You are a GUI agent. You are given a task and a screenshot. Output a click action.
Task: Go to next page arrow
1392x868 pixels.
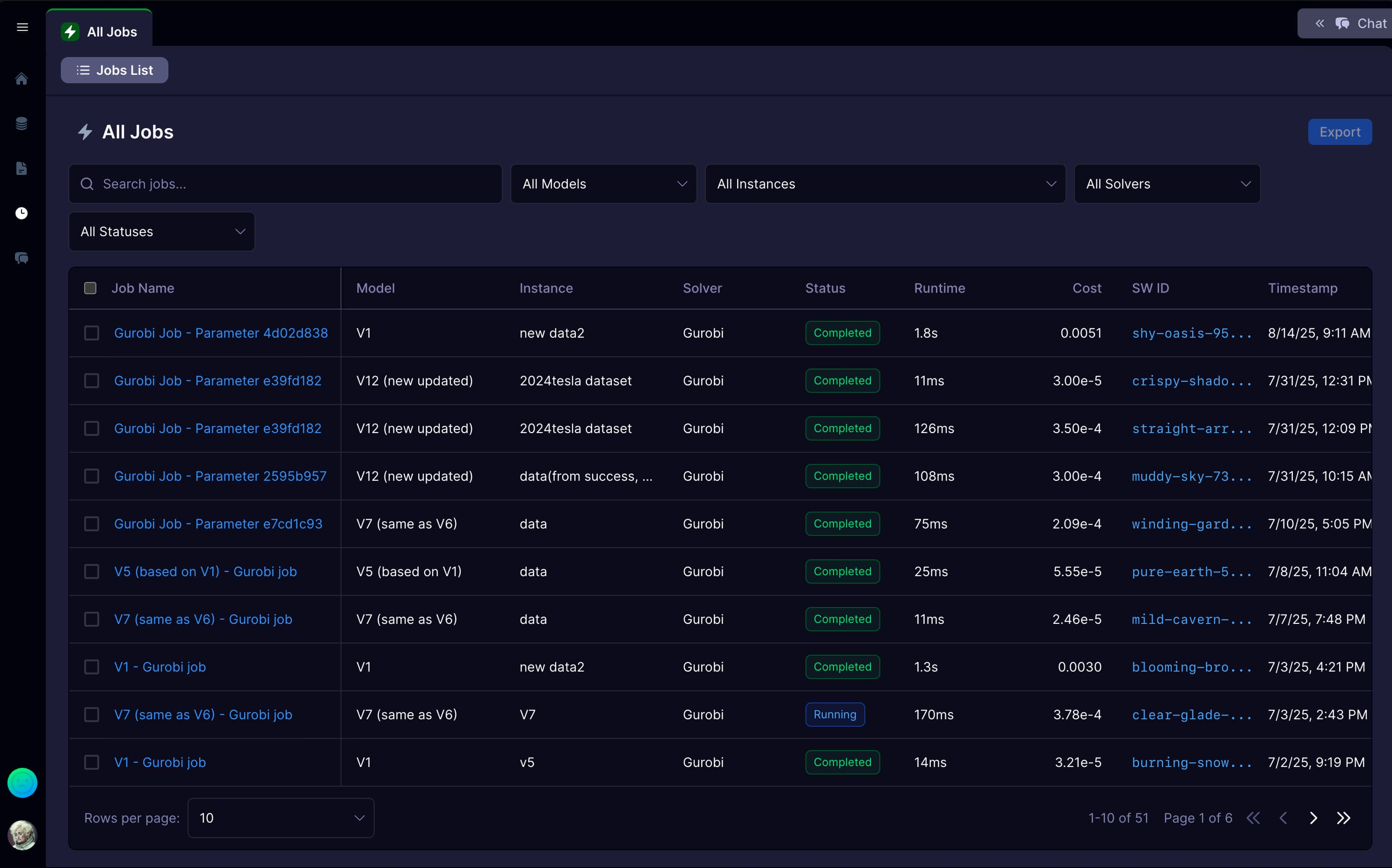click(x=1313, y=818)
